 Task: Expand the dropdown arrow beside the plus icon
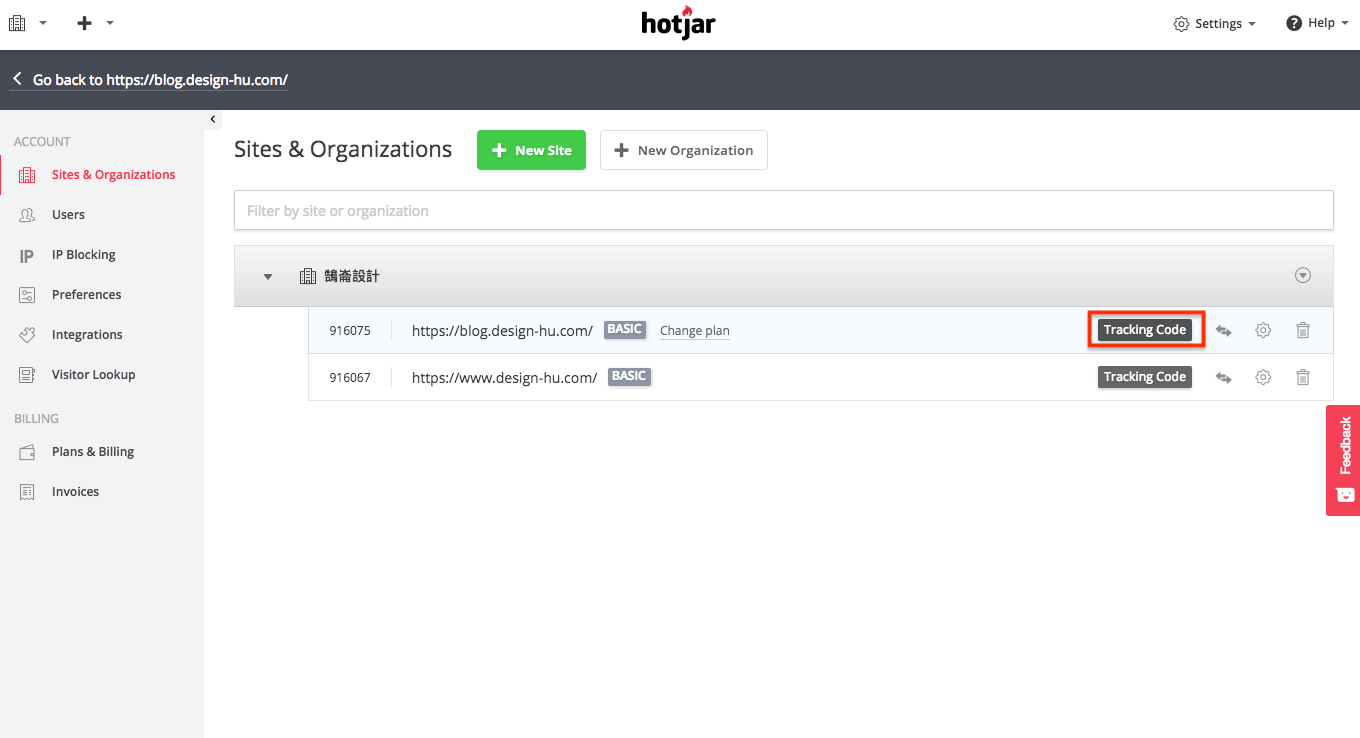point(110,23)
